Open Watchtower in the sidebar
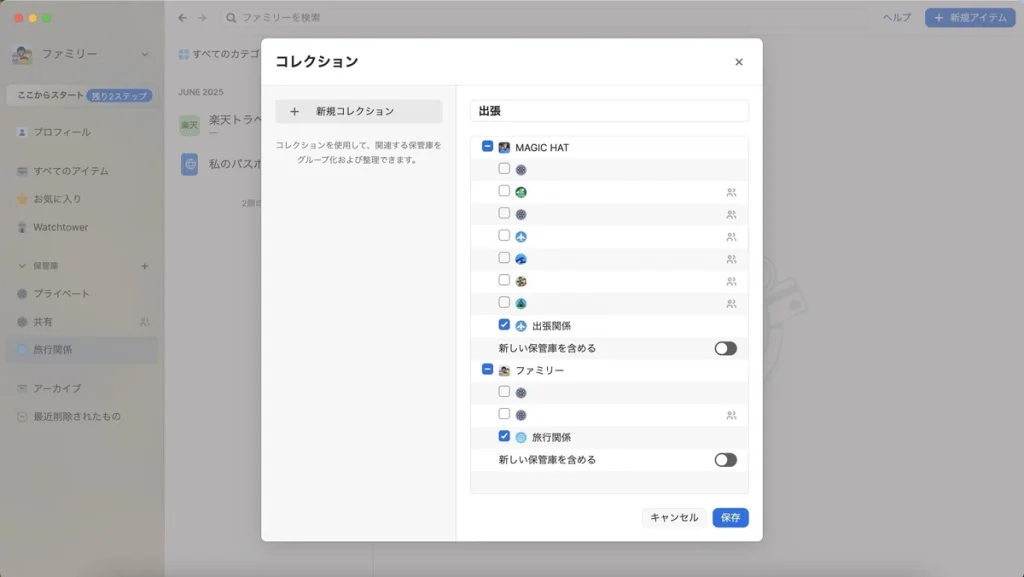 [x=60, y=227]
